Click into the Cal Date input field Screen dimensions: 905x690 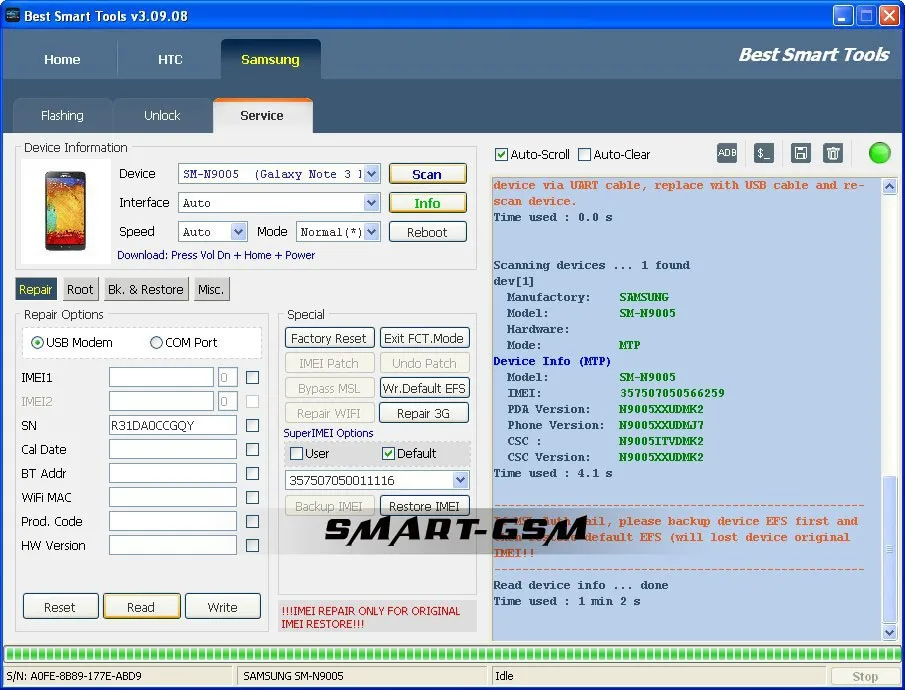173,449
